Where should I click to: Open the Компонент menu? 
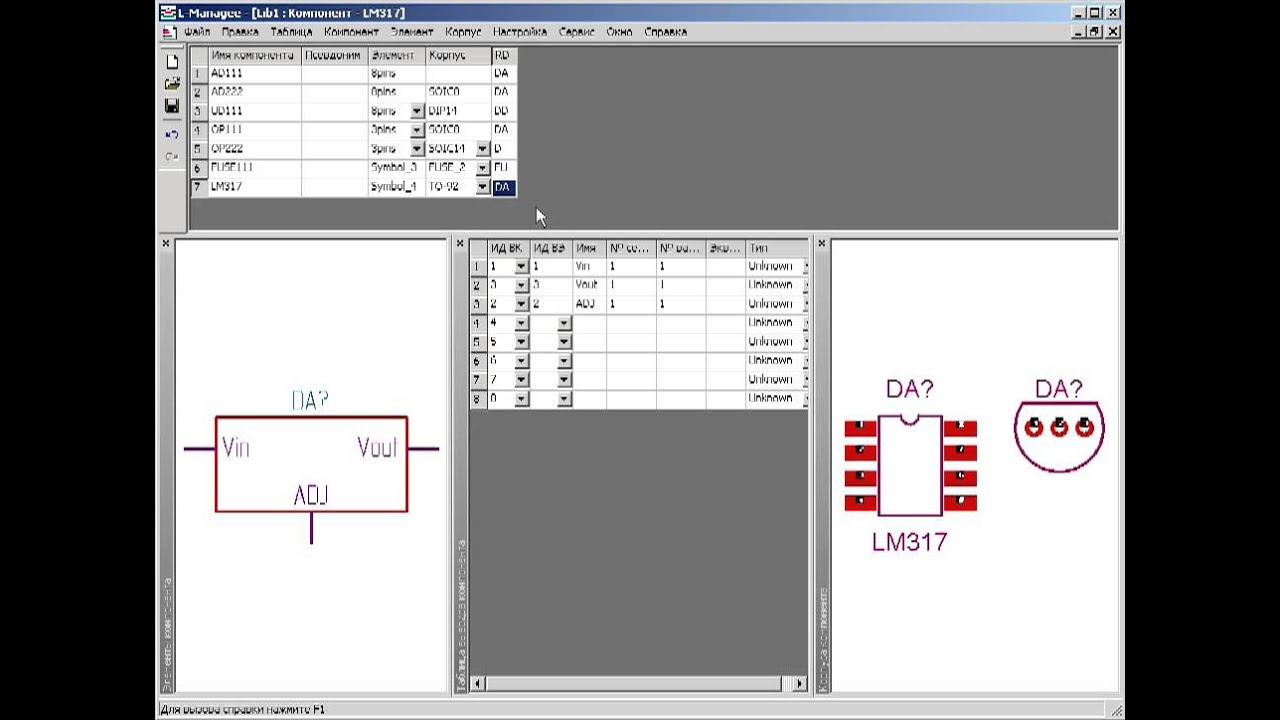coord(351,32)
